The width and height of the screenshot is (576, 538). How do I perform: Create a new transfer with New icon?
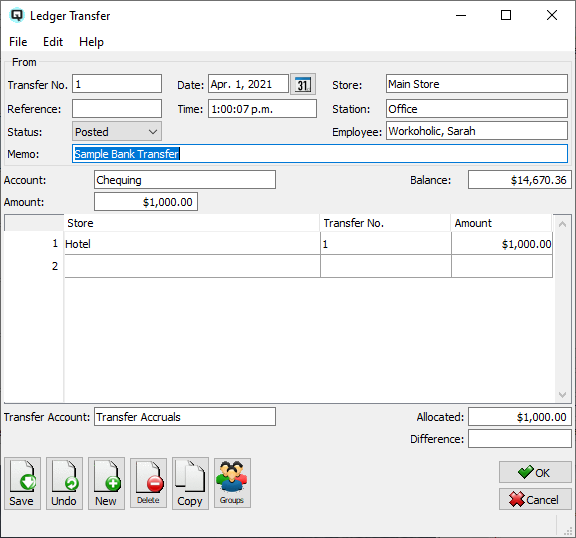pos(106,483)
